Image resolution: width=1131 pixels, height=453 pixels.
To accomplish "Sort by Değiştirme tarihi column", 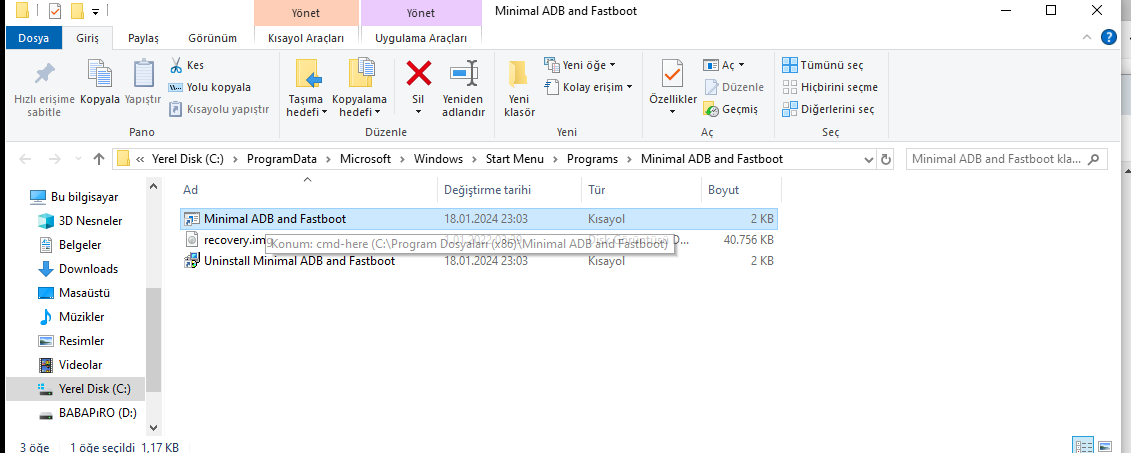I will pyautogui.click(x=509, y=190).
